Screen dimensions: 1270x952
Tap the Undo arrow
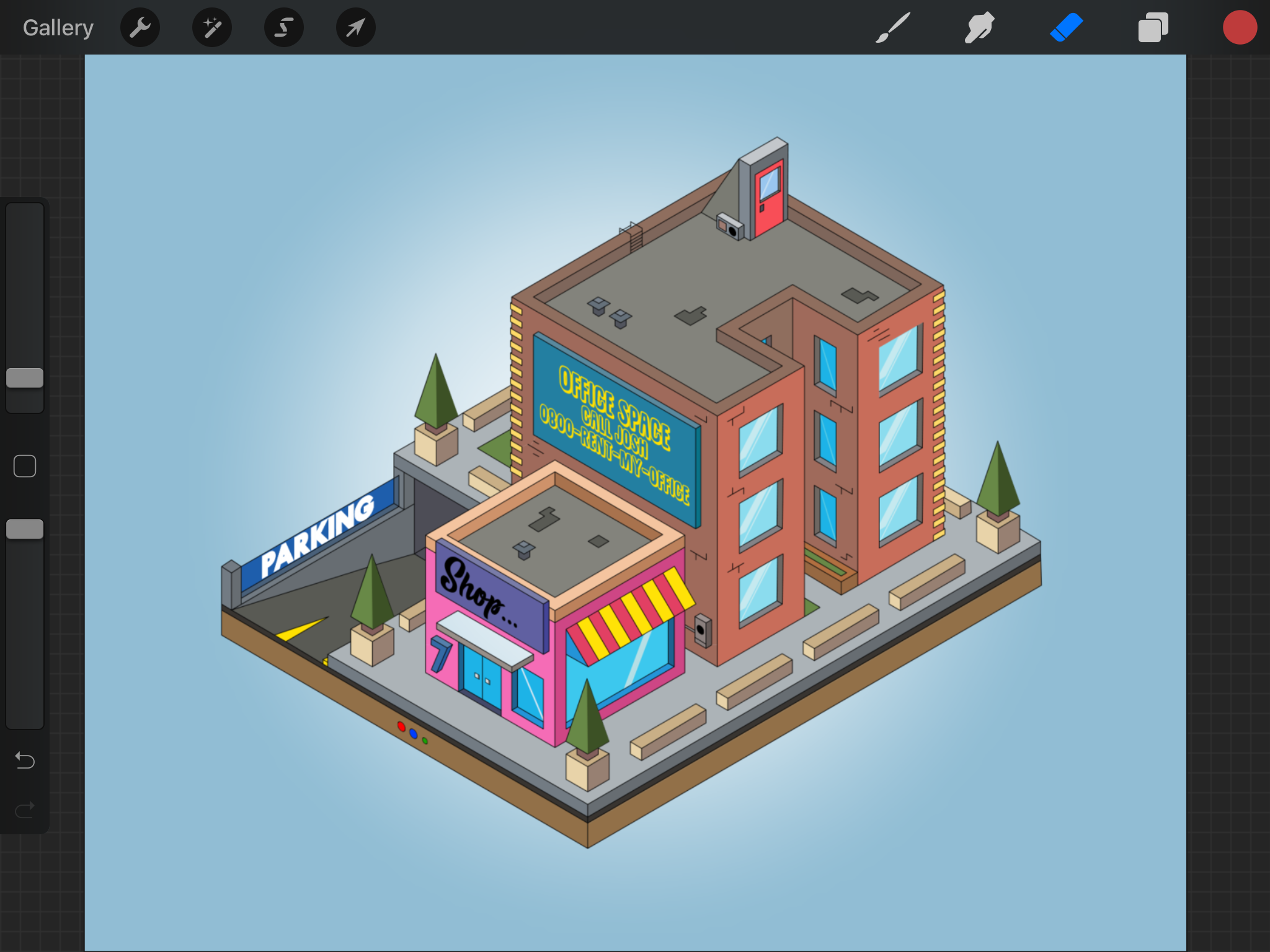click(25, 760)
